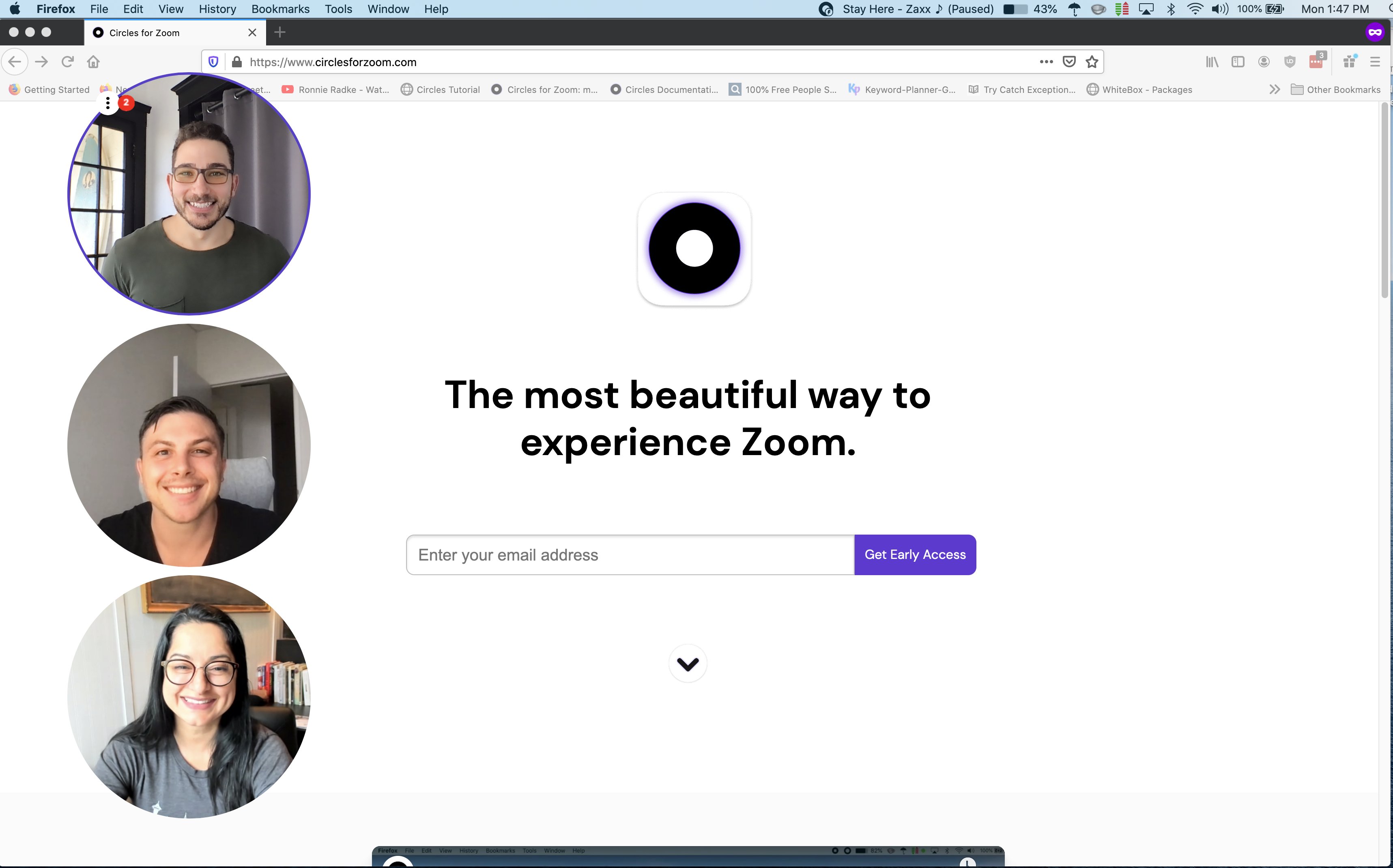Open three-dot menu on top video circle
The height and width of the screenshot is (868, 1393).
tap(108, 103)
